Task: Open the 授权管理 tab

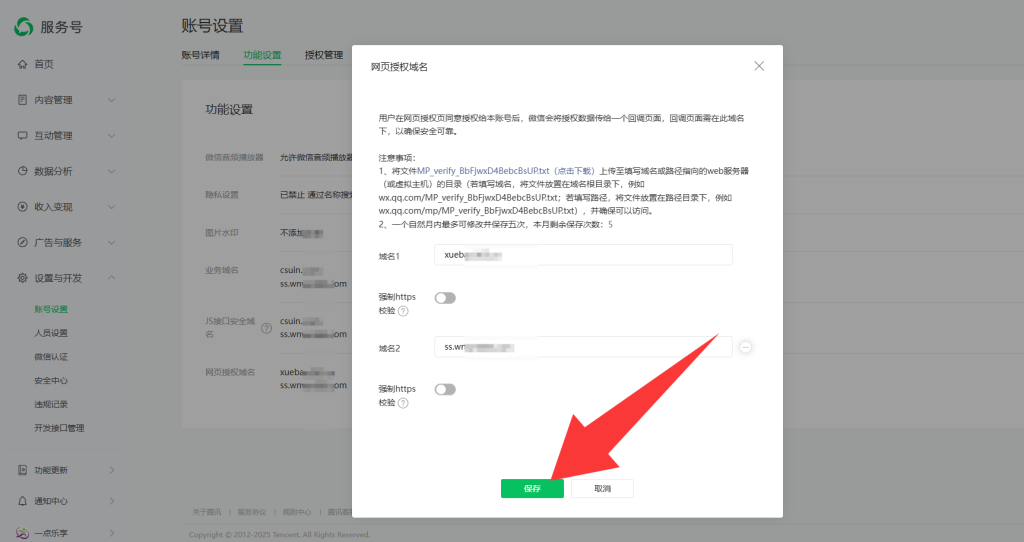Action: point(323,55)
